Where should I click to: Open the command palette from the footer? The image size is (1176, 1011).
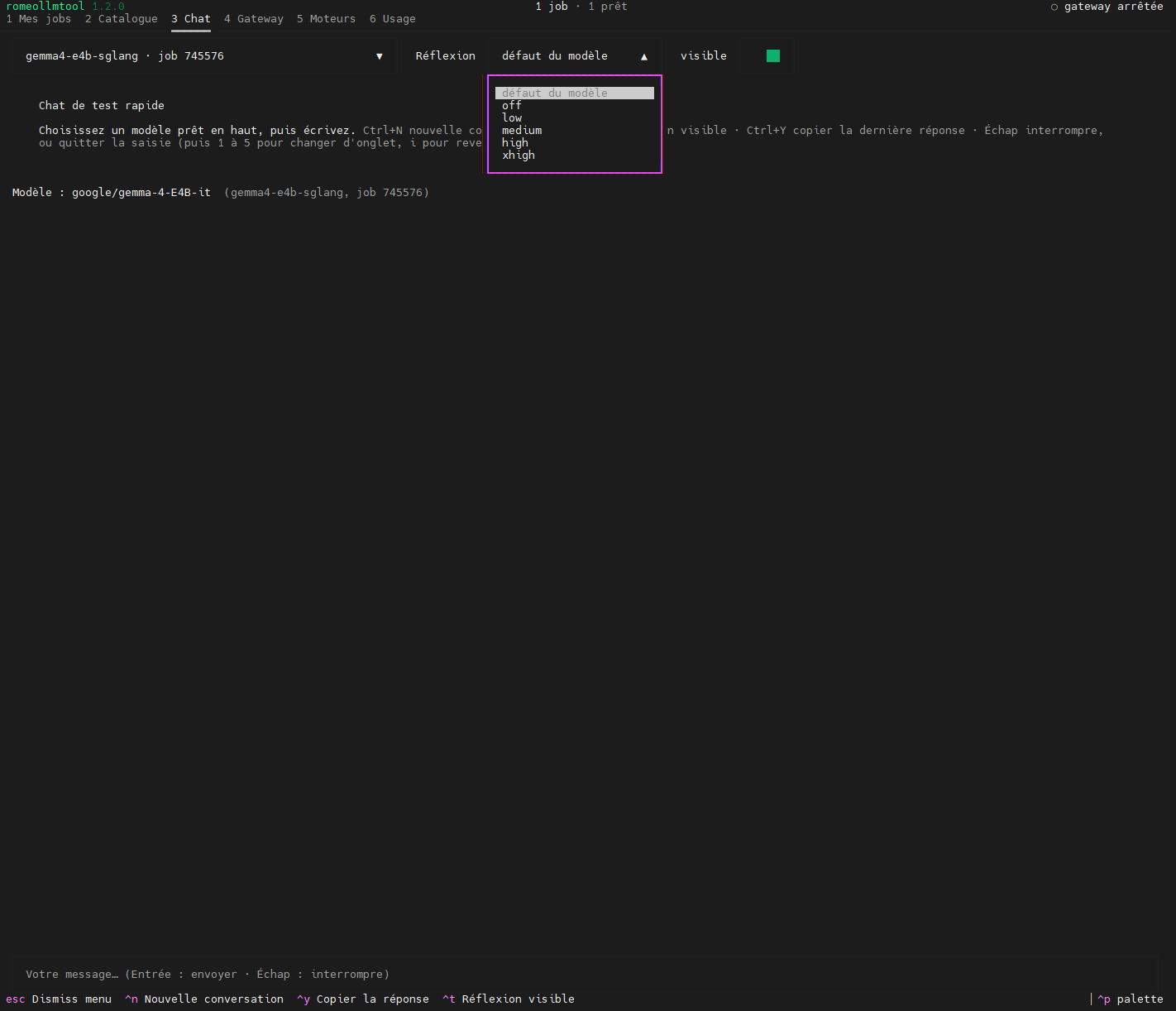coord(1131,999)
